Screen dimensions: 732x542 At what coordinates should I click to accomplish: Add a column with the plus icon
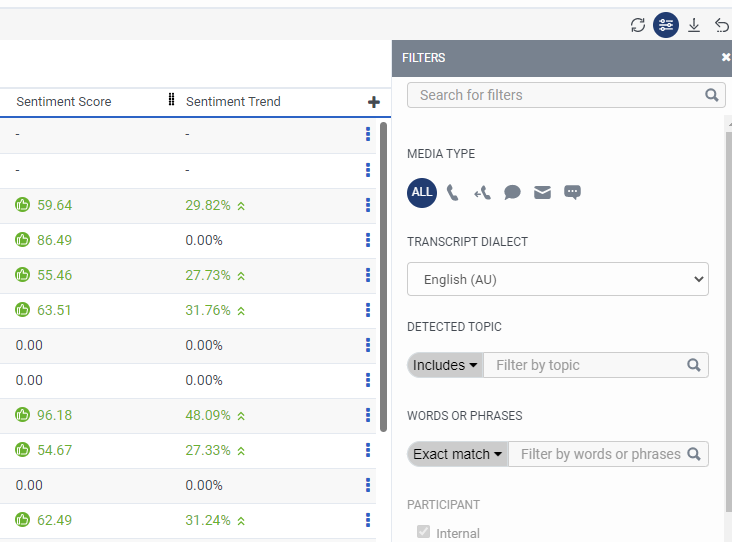pyautogui.click(x=373, y=102)
